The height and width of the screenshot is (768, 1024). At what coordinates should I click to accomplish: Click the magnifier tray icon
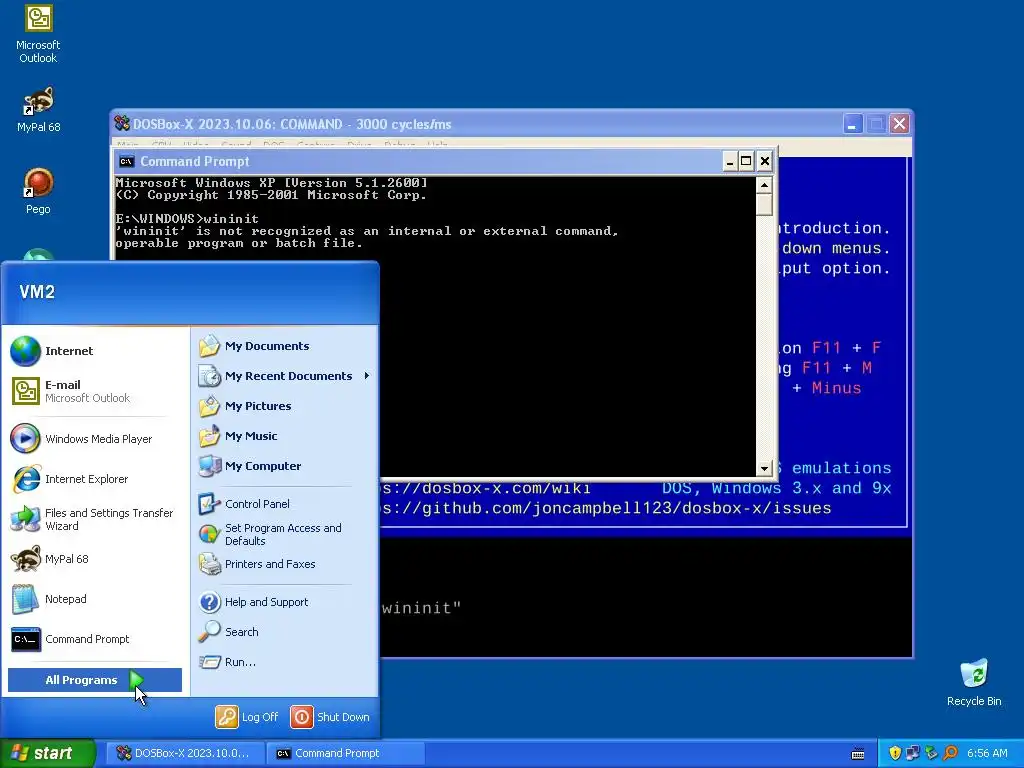pyautogui.click(x=950, y=753)
